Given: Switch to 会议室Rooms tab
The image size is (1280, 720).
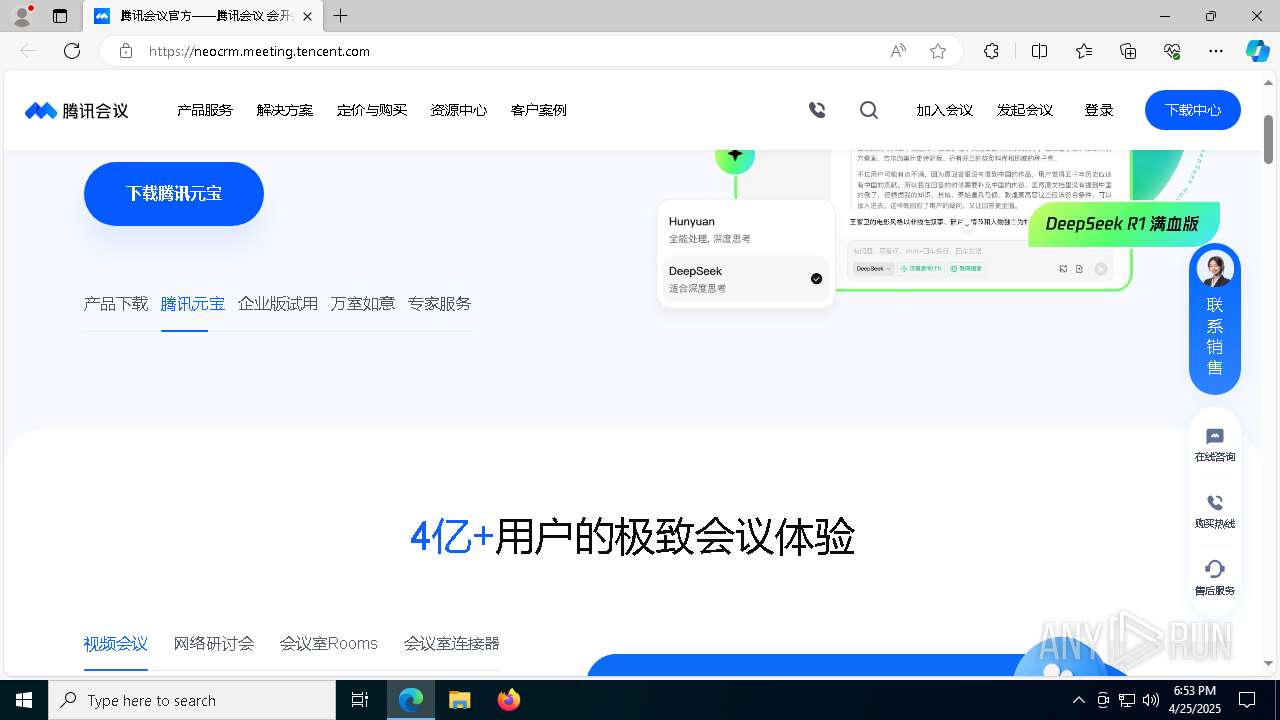Looking at the screenshot, I should click(329, 643).
